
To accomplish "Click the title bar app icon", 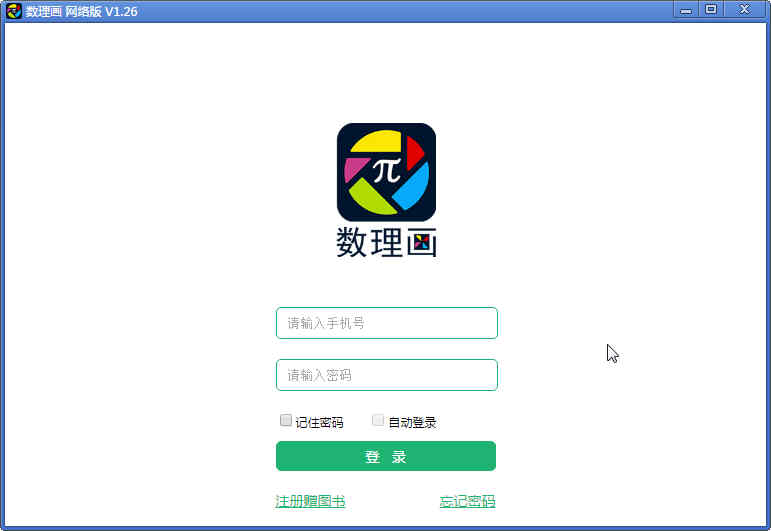I will (14, 10).
